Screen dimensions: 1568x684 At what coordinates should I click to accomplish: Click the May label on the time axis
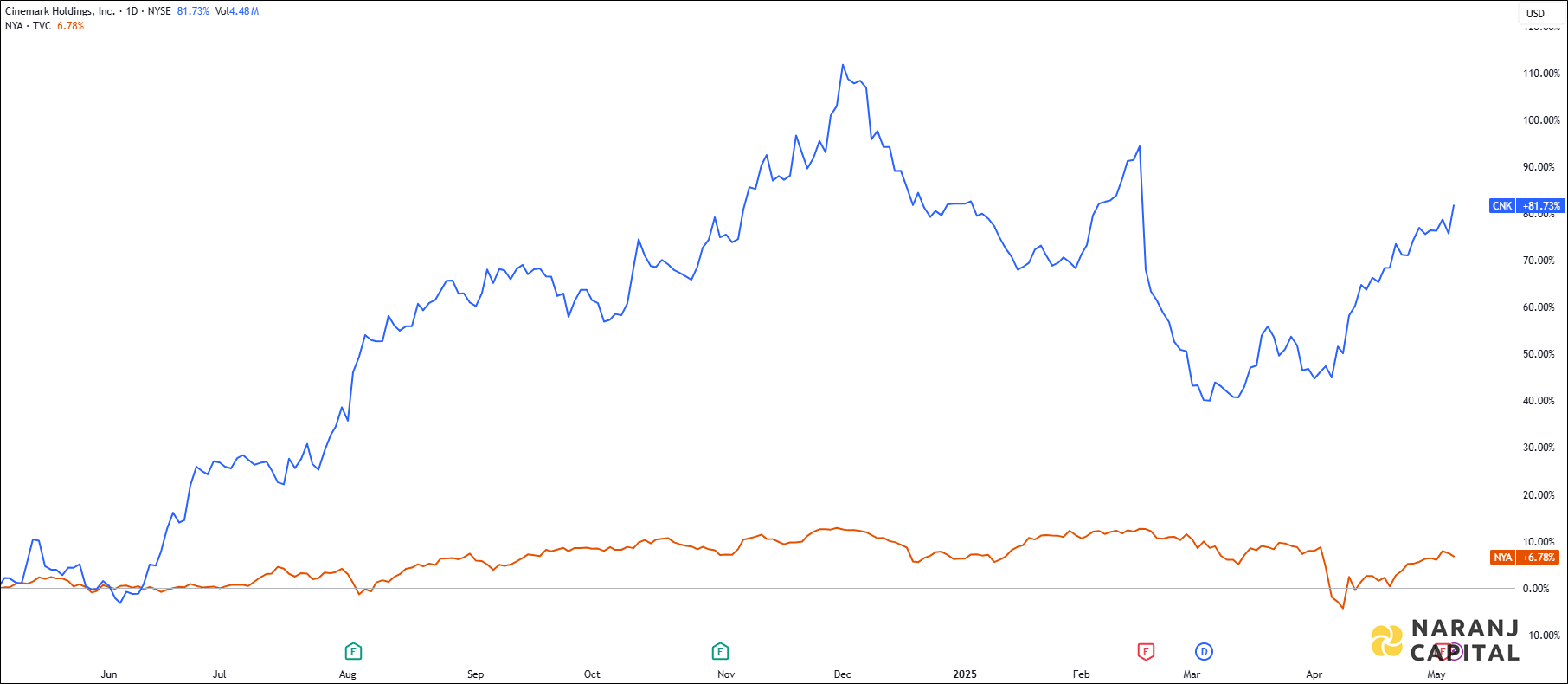point(1436,674)
